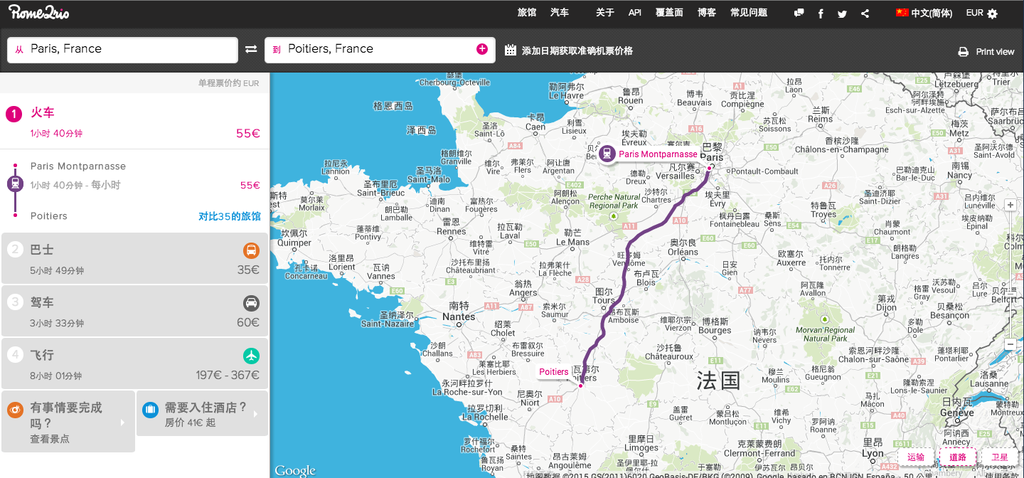The height and width of the screenshot is (478, 1024).
Task: Open API menu item
Action: (x=635, y=12)
